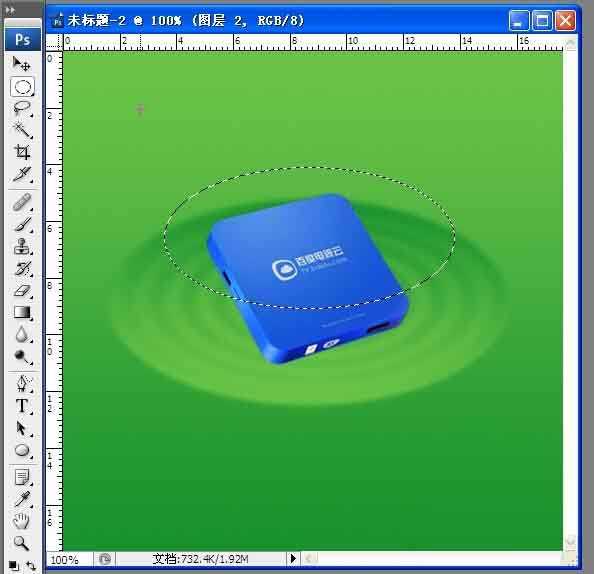Click the document size text 732.4K/1.92M
Screen dimensions: 594x574
[214, 559]
